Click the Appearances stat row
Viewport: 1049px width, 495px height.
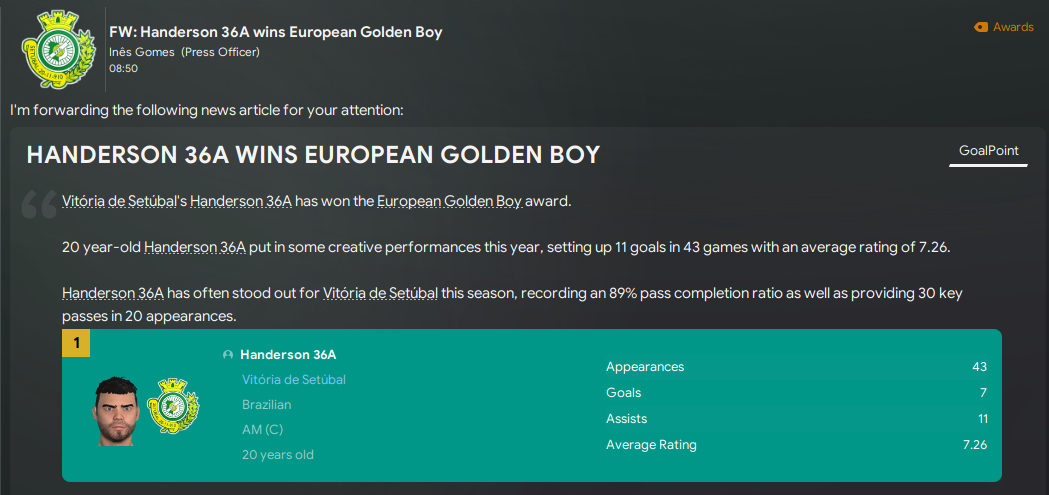796,367
